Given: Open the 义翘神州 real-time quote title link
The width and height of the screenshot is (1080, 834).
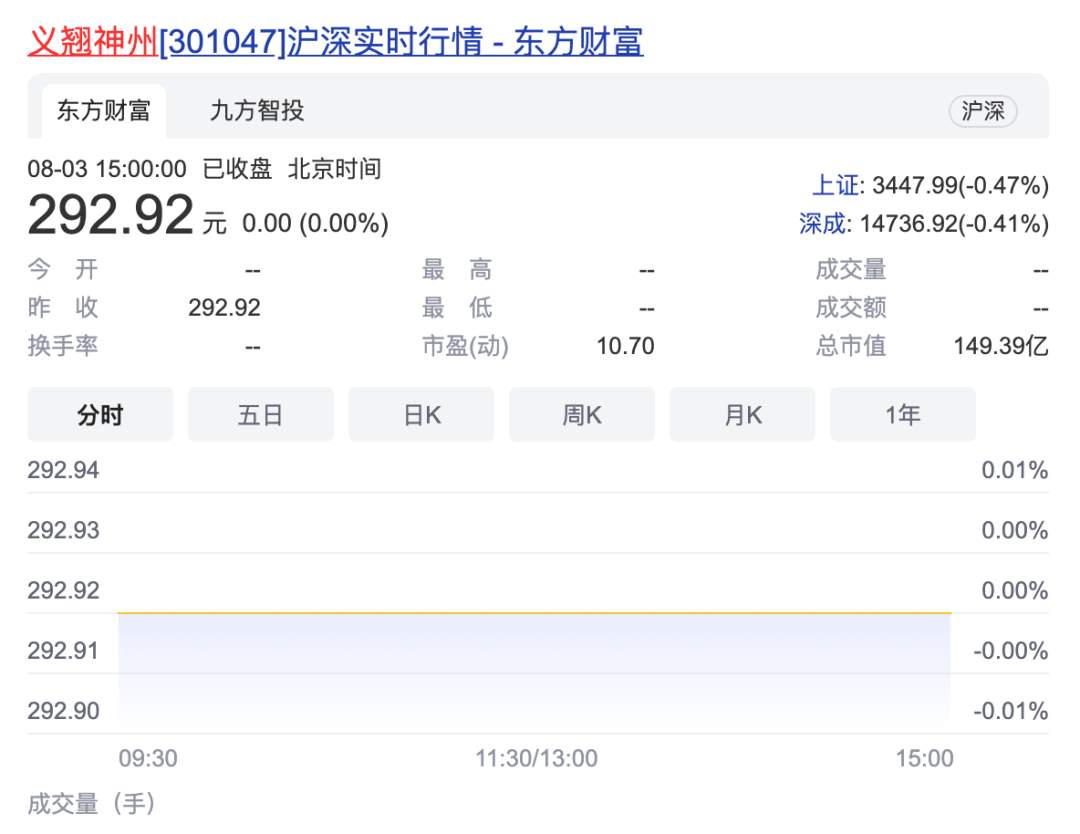Looking at the screenshot, I should click(335, 41).
